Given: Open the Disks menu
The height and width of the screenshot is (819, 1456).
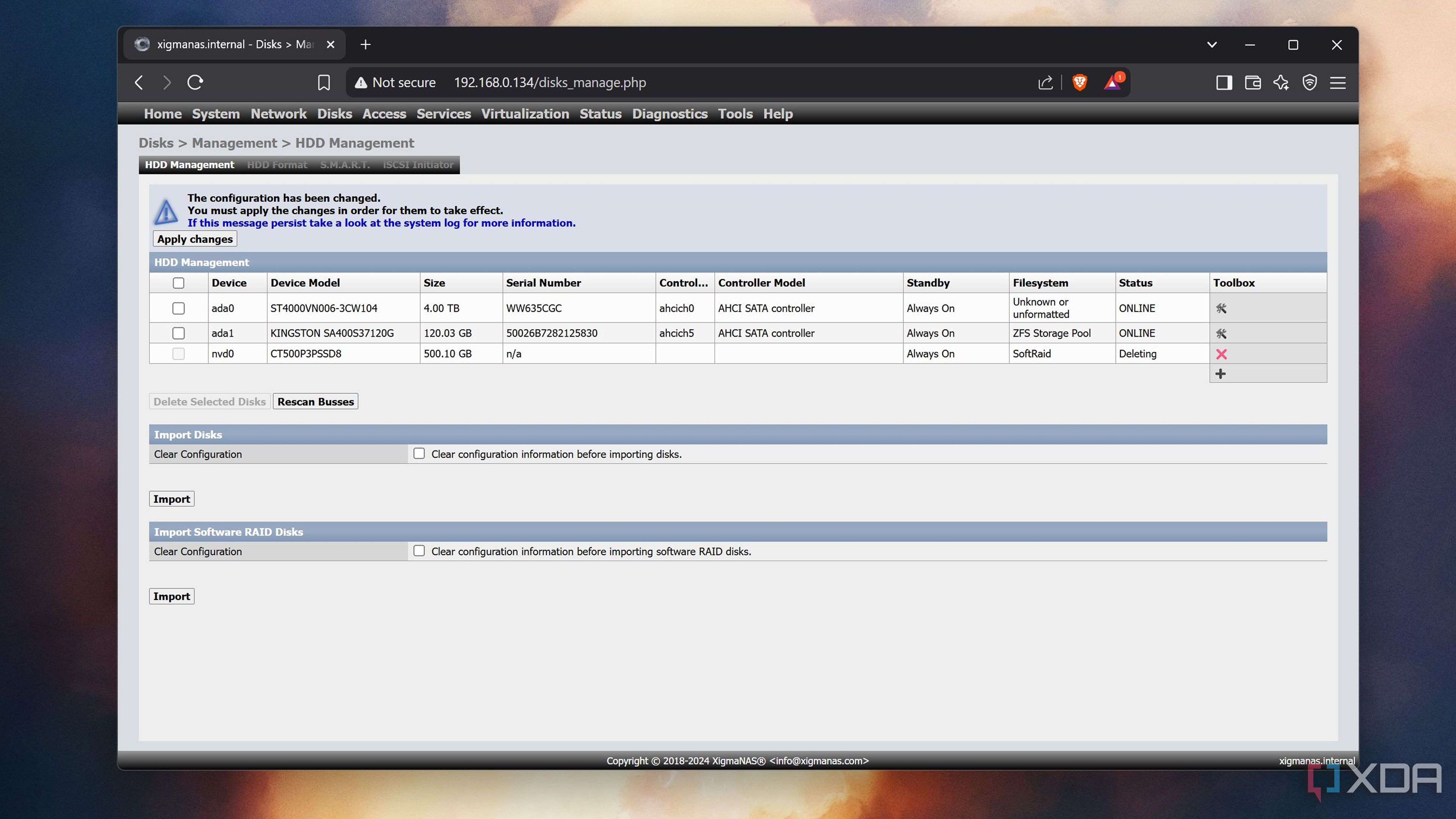Looking at the screenshot, I should pyautogui.click(x=334, y=114).
